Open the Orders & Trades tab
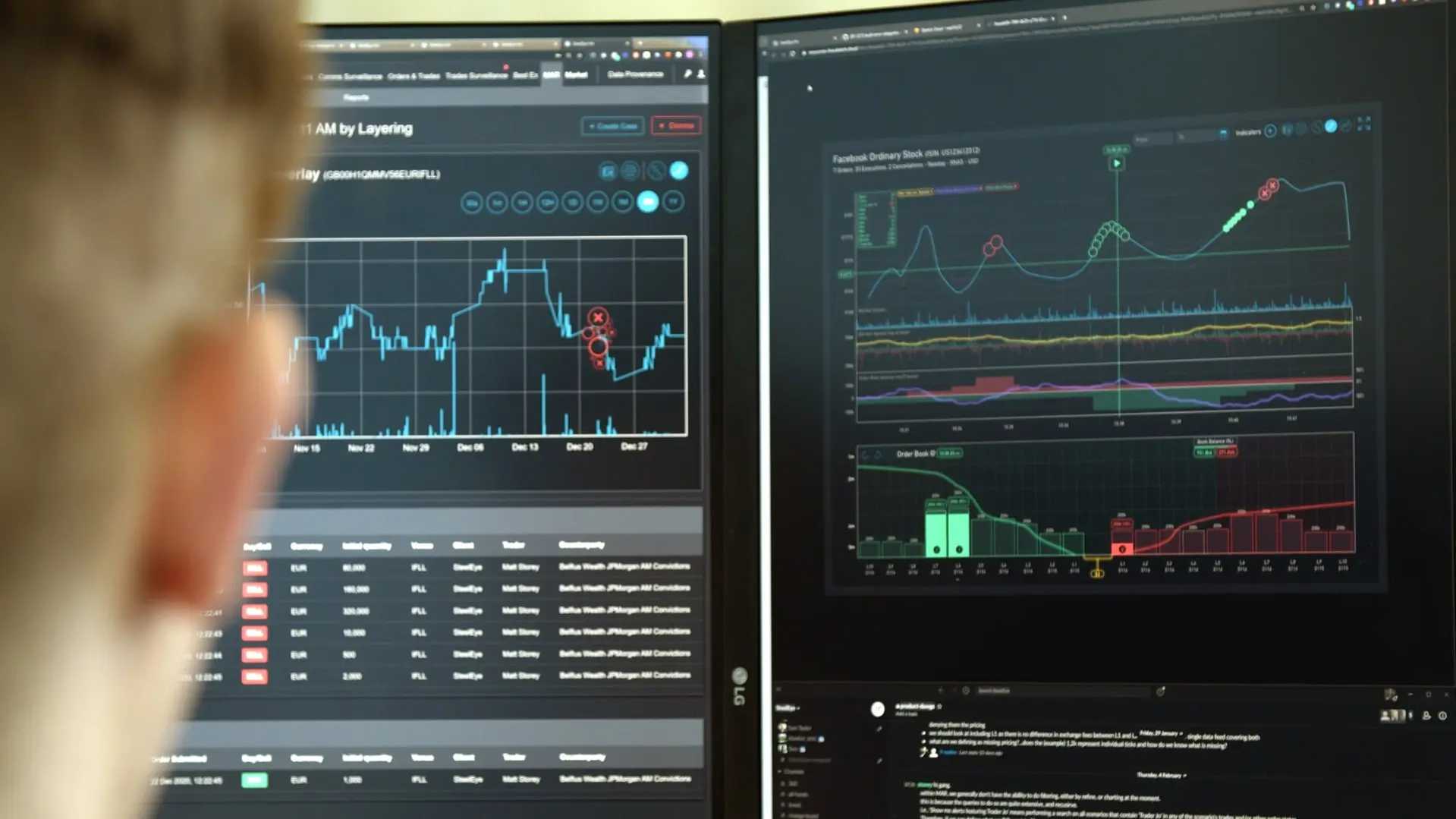 [414, 76]
